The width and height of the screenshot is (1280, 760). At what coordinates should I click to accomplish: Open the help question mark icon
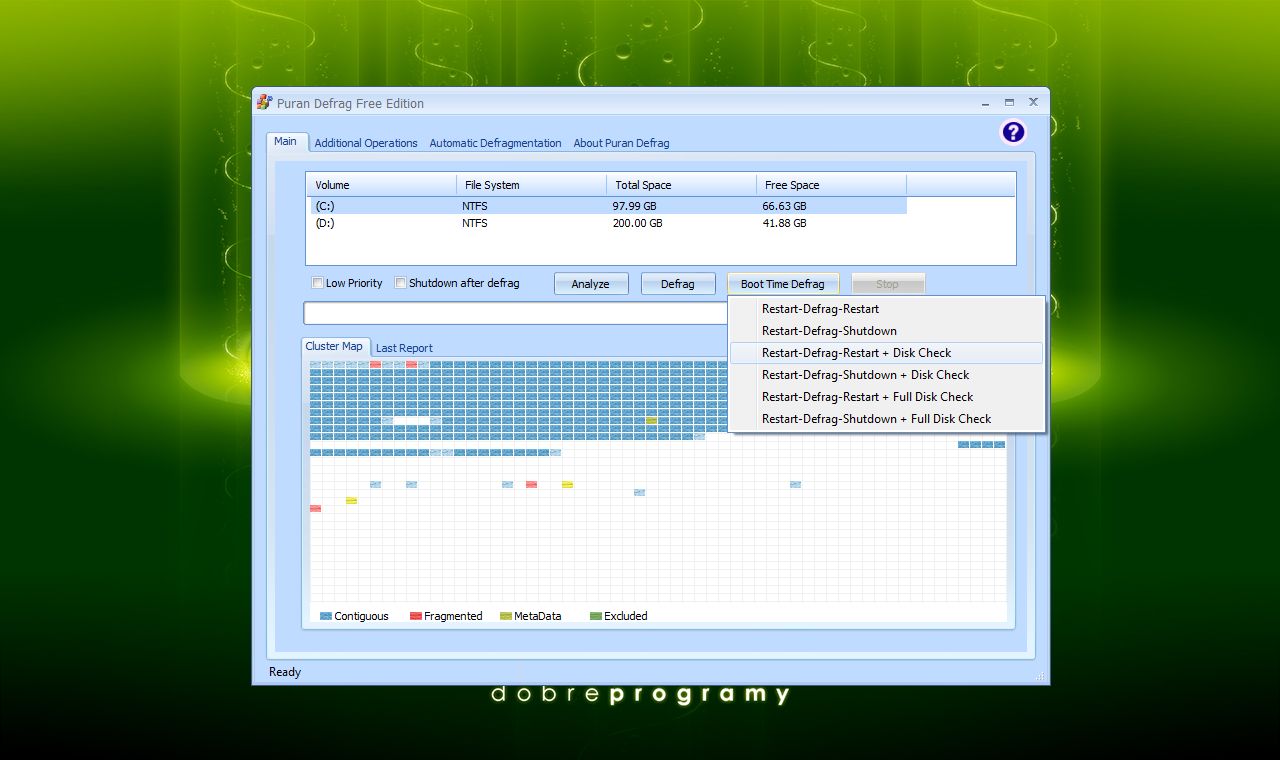coord(1013,132)
